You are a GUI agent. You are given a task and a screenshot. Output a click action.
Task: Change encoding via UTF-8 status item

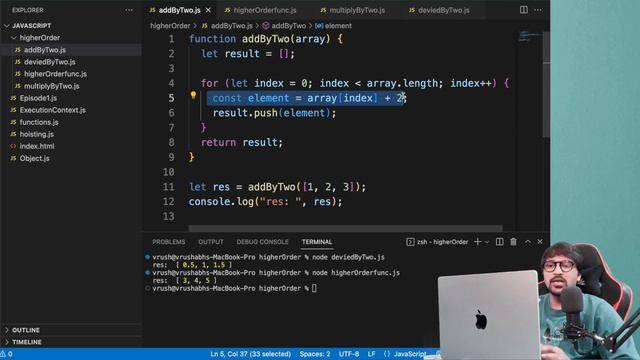349,354
